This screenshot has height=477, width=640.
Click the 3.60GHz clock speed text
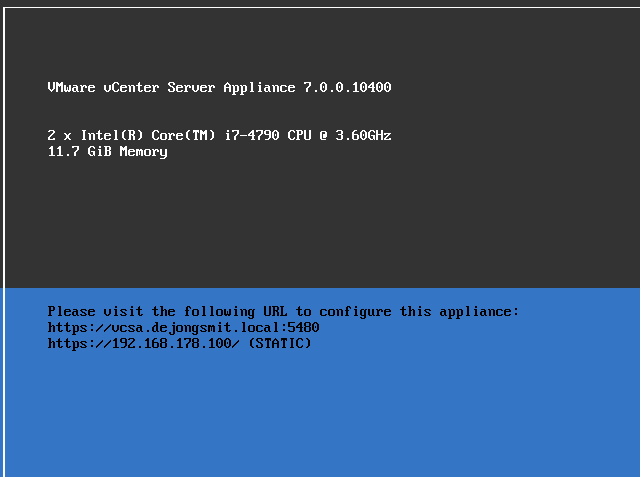tap(363, 135)
